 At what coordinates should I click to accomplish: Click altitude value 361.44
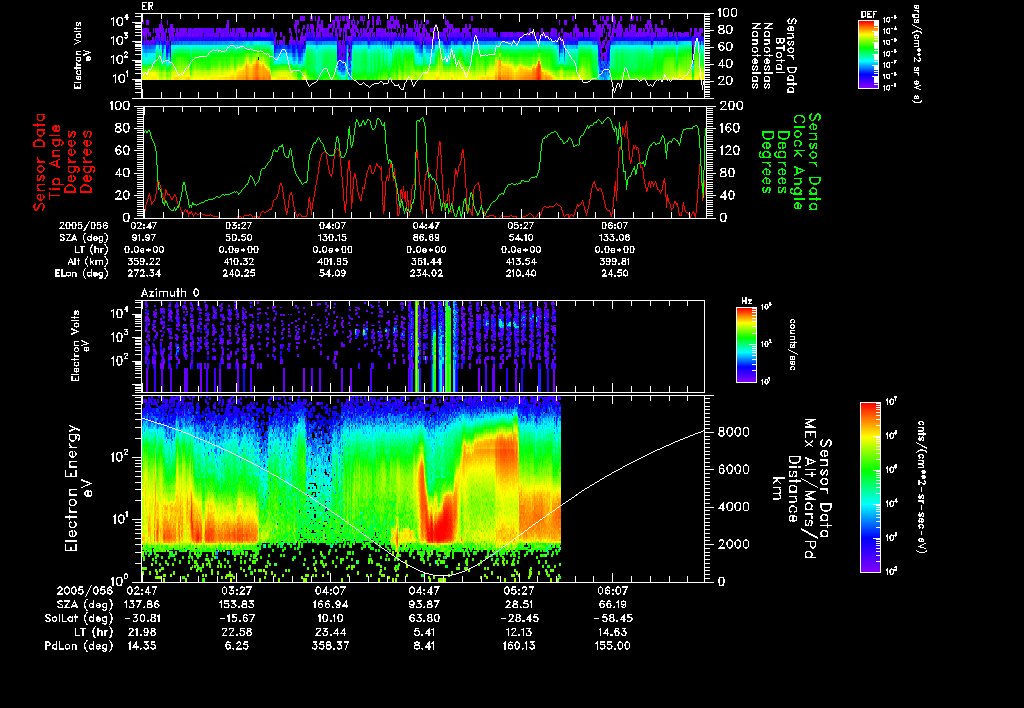pyautogui.click(x=426, y=261)
